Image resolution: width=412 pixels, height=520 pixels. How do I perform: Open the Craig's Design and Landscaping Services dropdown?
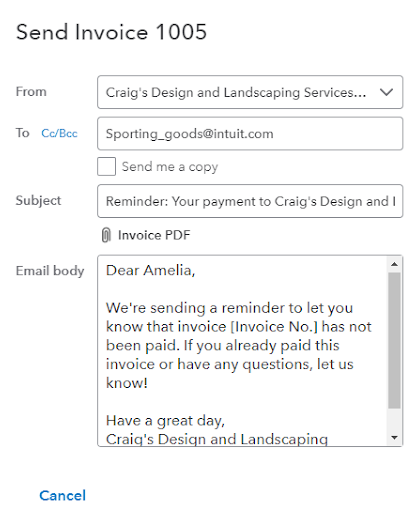pyautogui.click(x=250, y=92)
